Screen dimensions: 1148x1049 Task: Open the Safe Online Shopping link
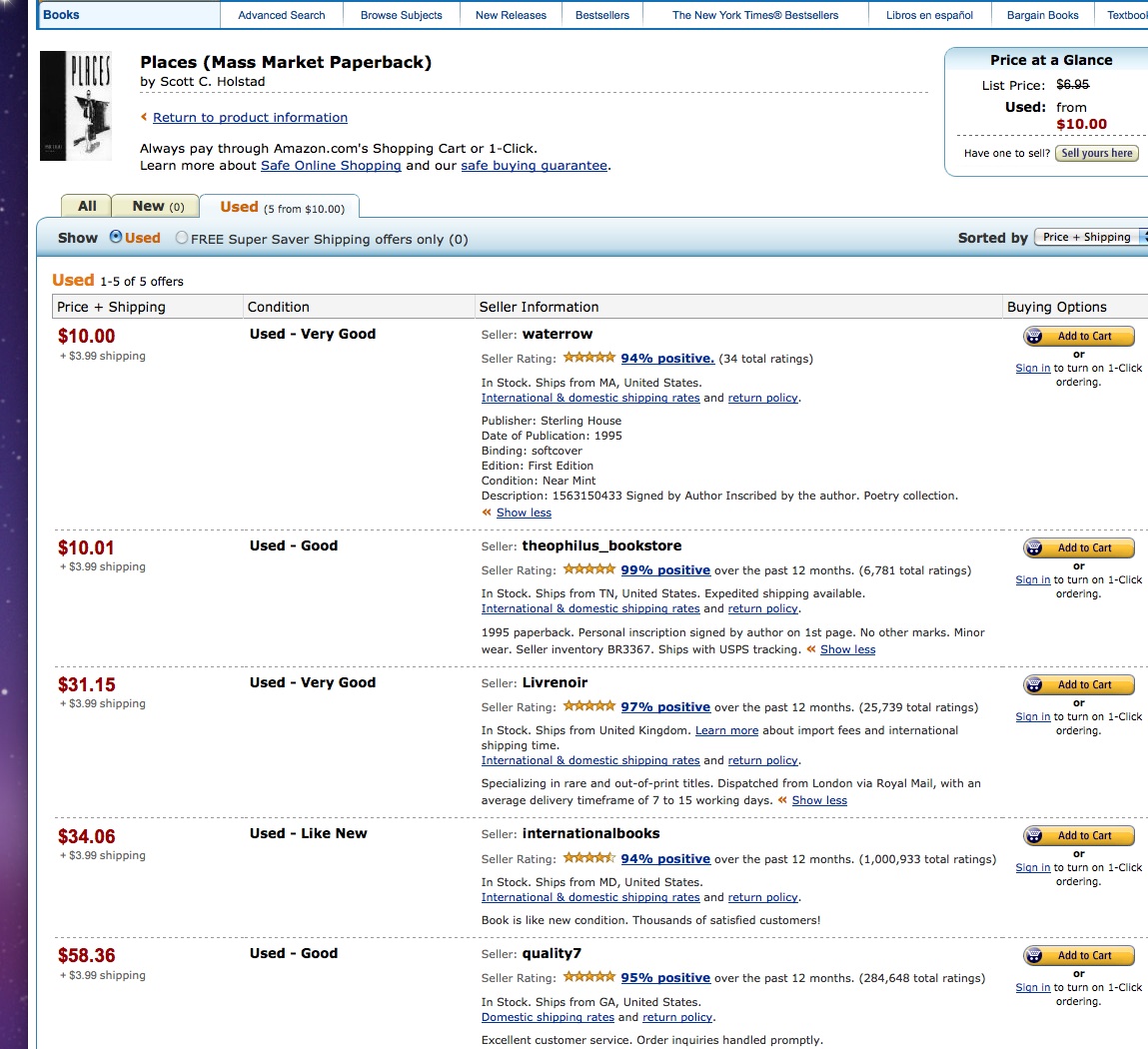[x=331, y=166]
